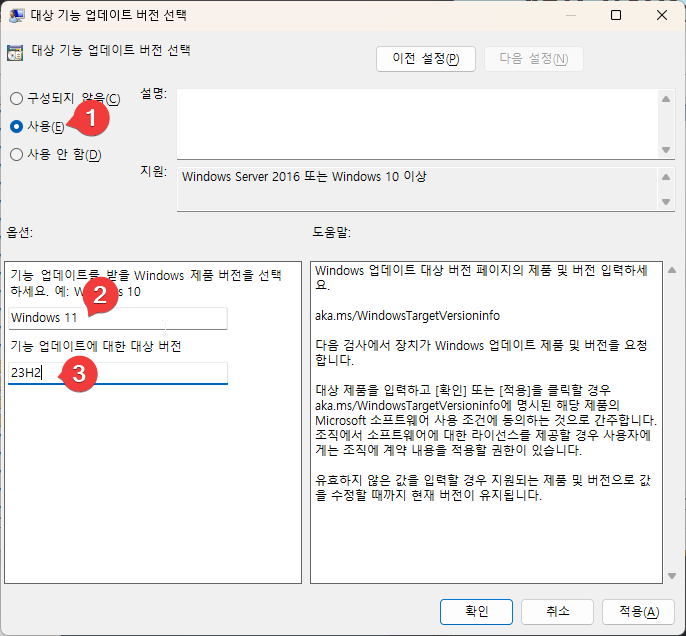Viewport: 686px width, 636px height.
Task: Click the 옵션: label
Action: [20, 232]
